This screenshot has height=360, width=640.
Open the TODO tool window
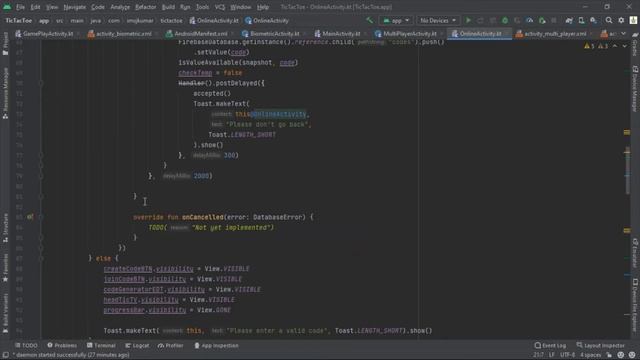pyautogui.click(x=26, y=345)
